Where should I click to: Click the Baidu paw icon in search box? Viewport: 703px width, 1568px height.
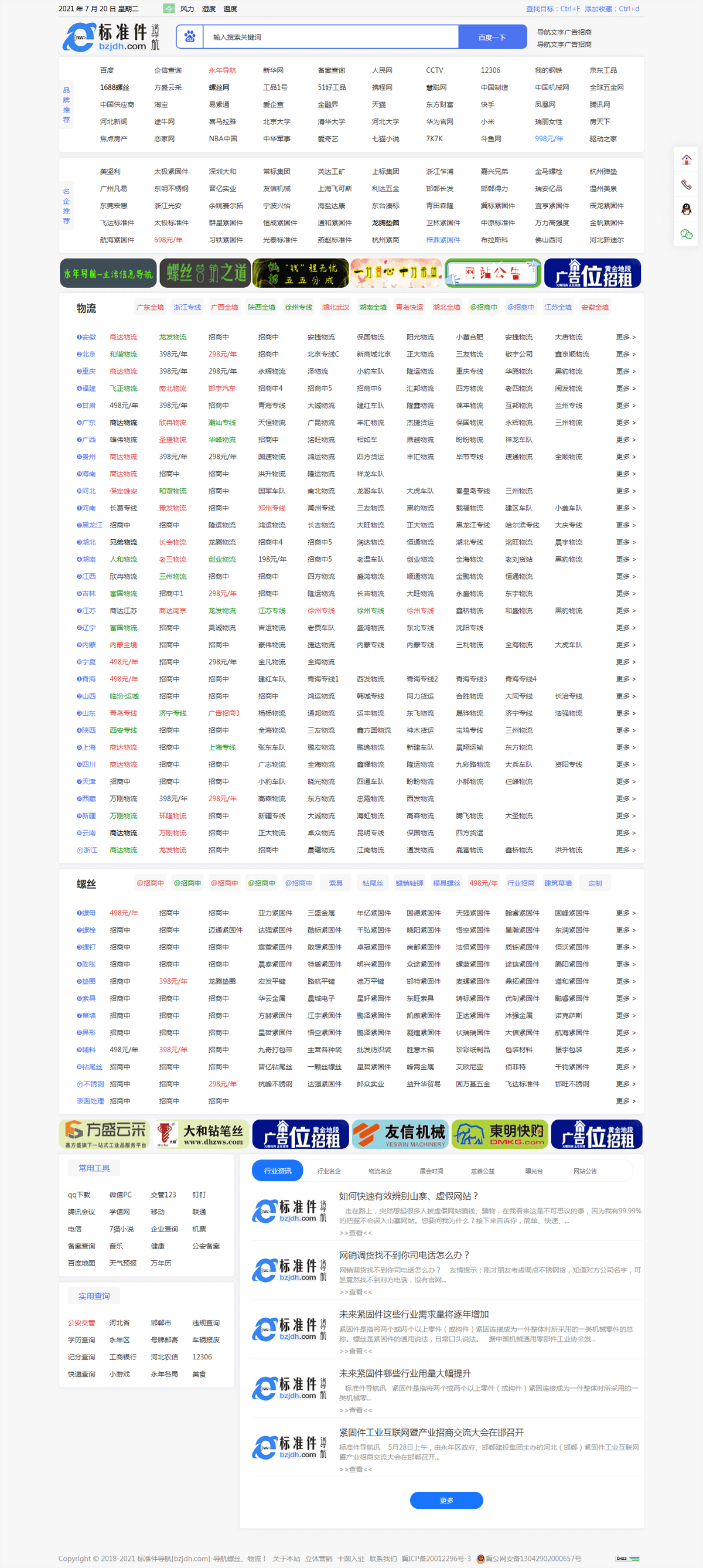pos(190,36)
